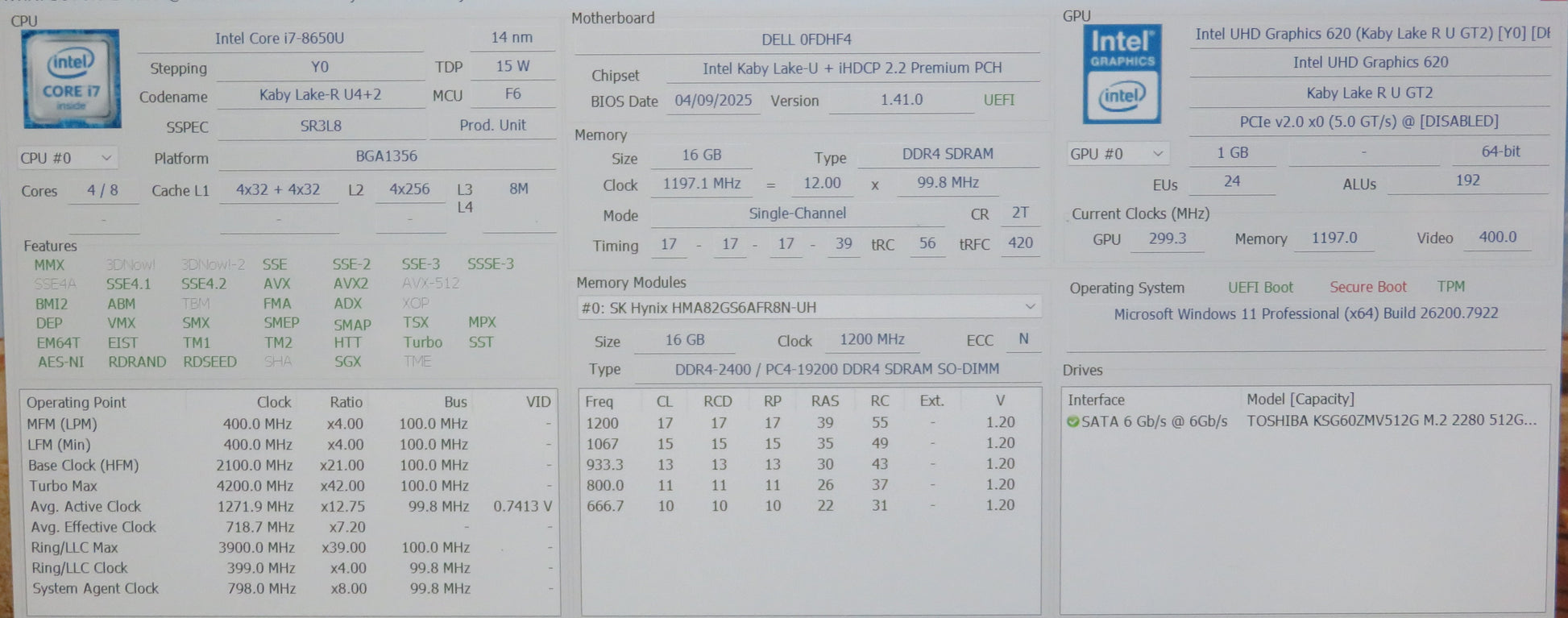Image resolution: width=1568 pixels, height=618 pixels.
Task: Click the Intel Core i7 logo
Action: (72, 79)
